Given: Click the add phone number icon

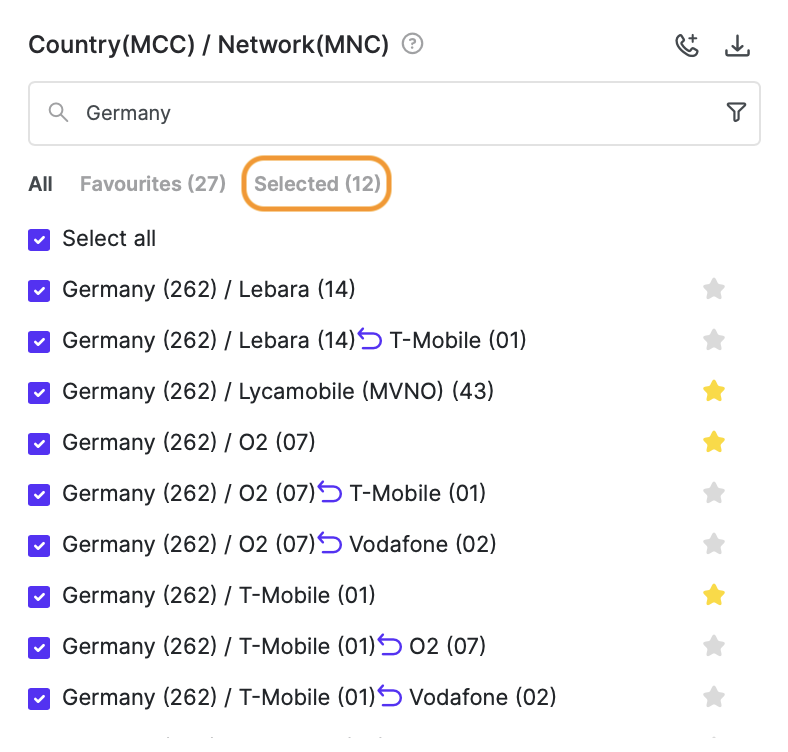Looking at the screenshot, I should tap(687, 45).
